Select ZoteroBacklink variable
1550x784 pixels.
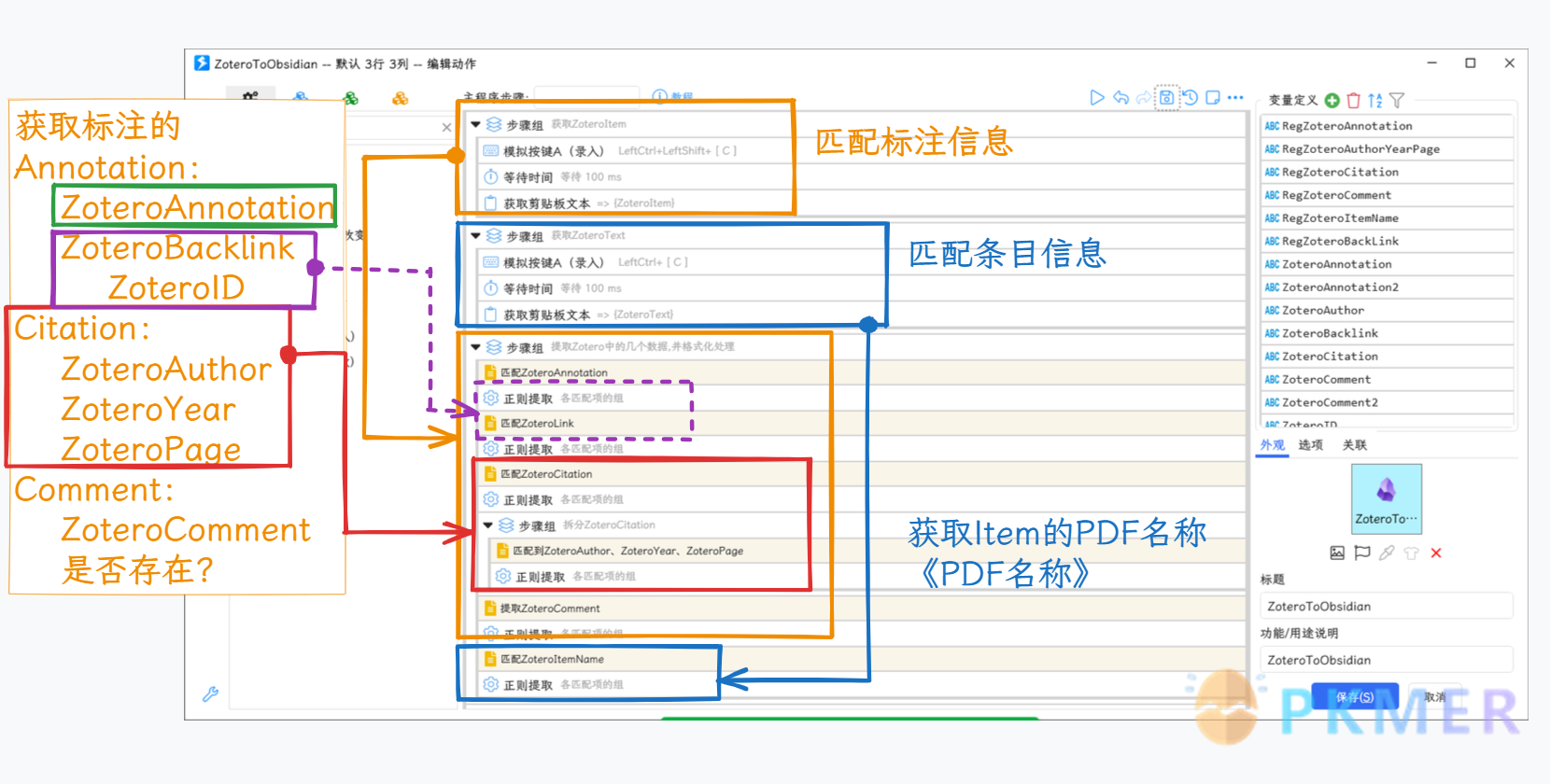(1386, 333)
